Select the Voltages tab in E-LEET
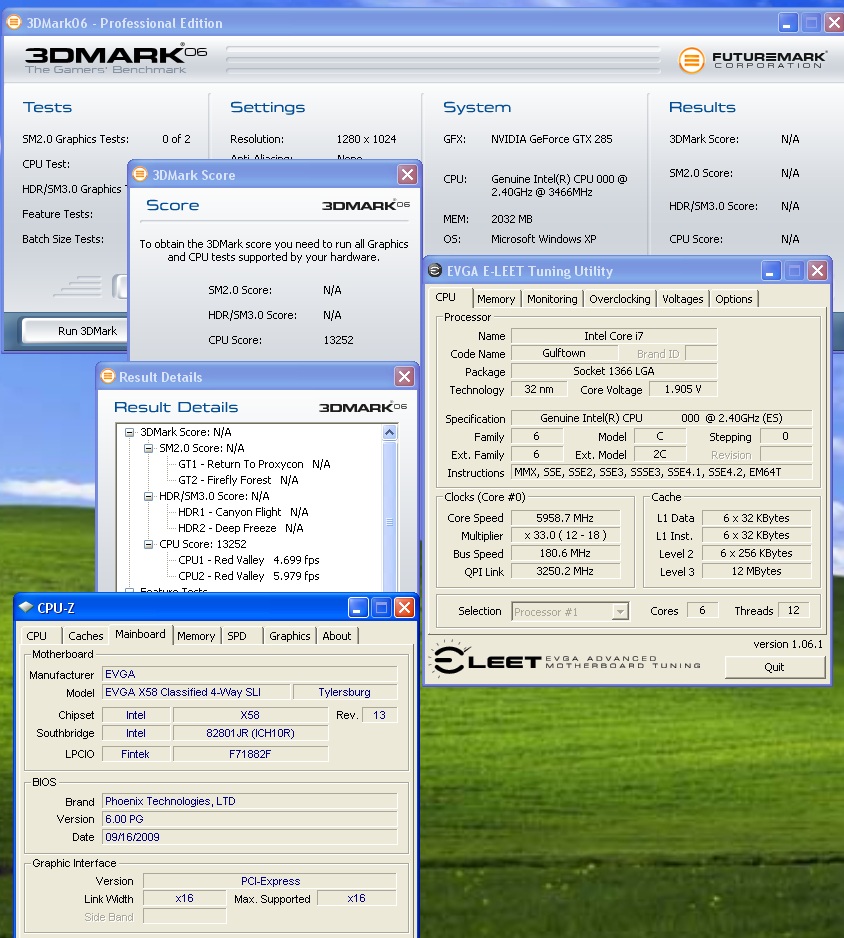This screenshot has width=844, height=938. 682,299
